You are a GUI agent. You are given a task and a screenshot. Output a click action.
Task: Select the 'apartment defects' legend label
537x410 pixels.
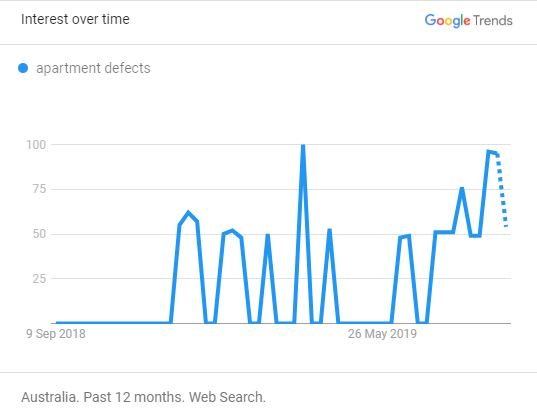[93, 68]
